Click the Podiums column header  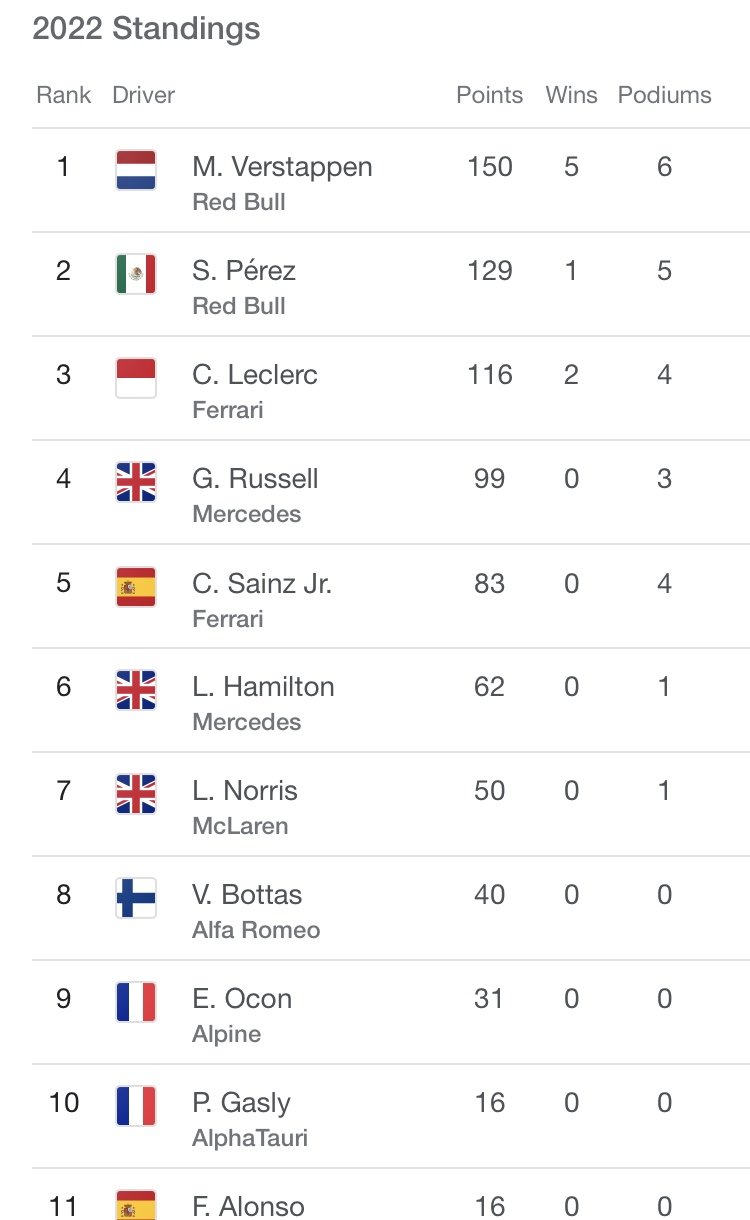click(665, 95)
